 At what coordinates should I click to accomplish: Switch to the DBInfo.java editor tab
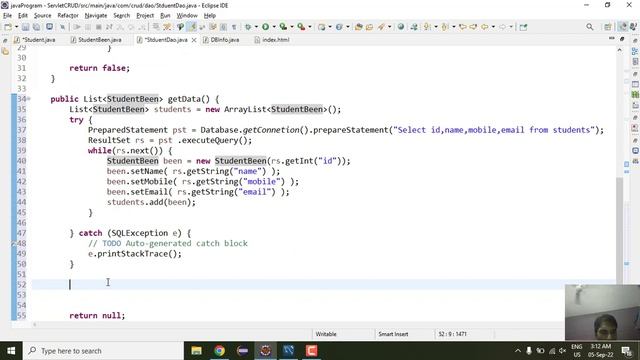[221, 40]
